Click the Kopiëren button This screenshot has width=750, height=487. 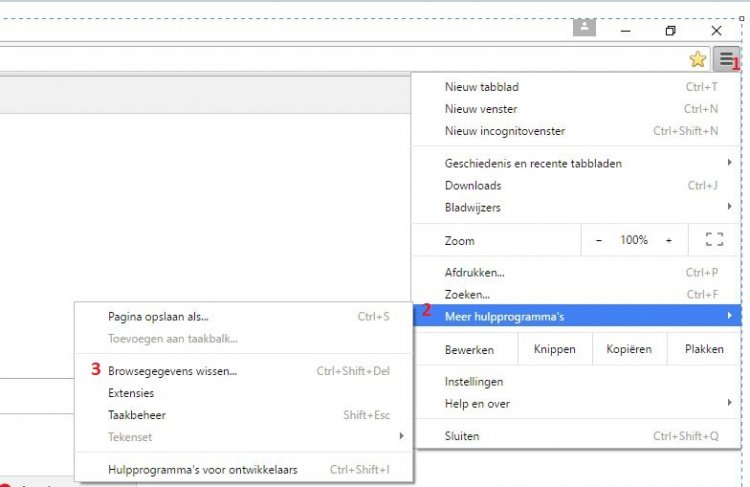[628, 349]
